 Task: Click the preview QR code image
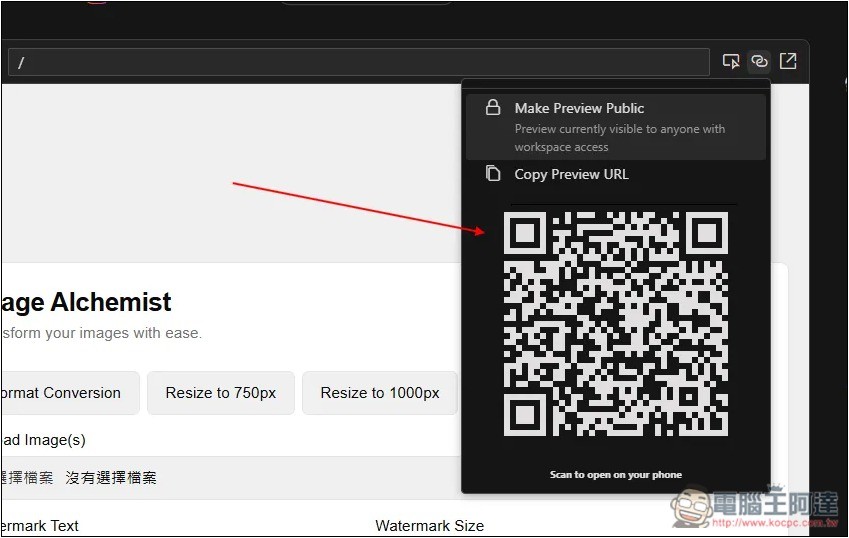[x=615, y=324]
